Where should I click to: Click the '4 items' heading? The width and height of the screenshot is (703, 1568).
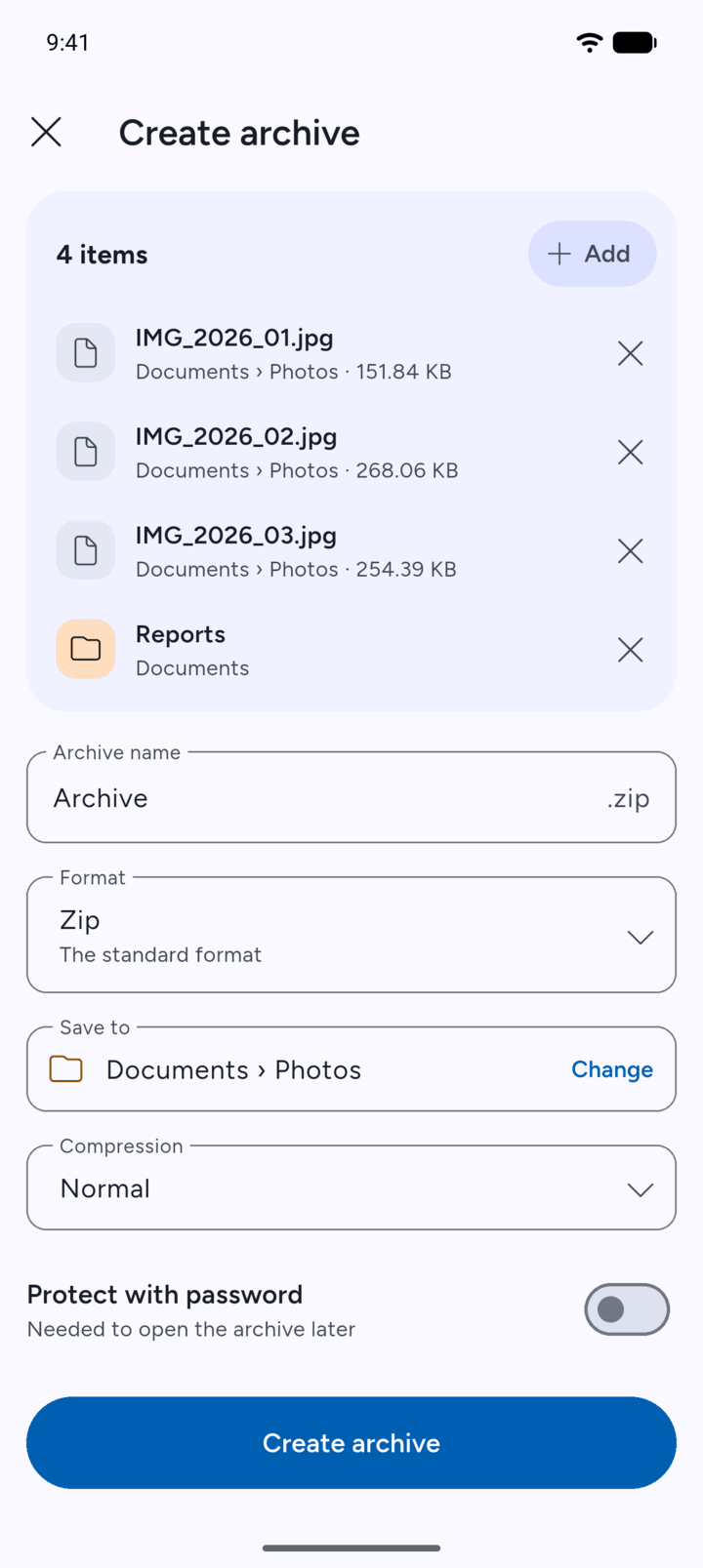[x=103, y=255]
